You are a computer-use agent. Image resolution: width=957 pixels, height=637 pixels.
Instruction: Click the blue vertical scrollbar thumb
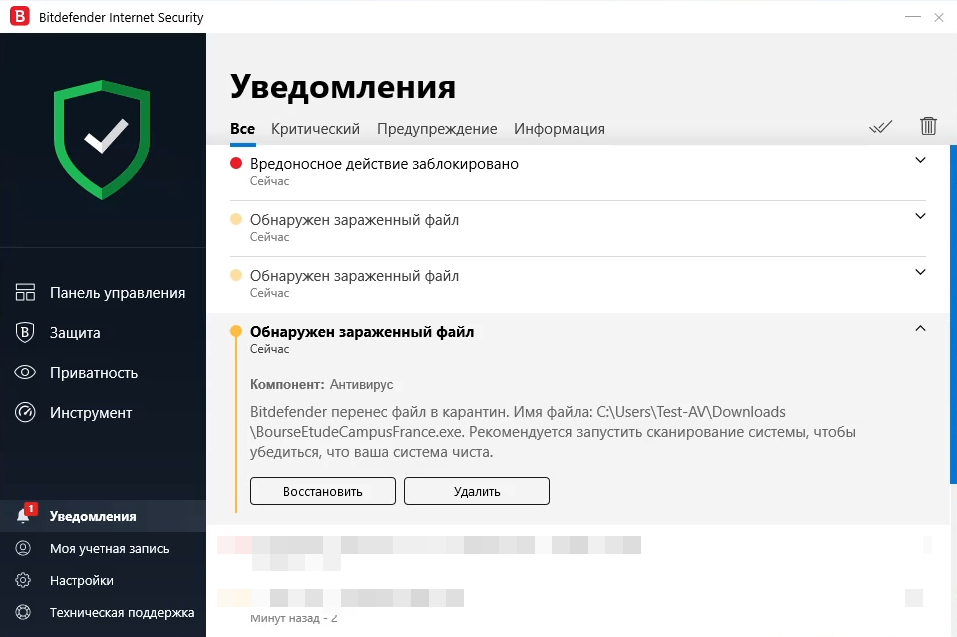pos(953,314)
